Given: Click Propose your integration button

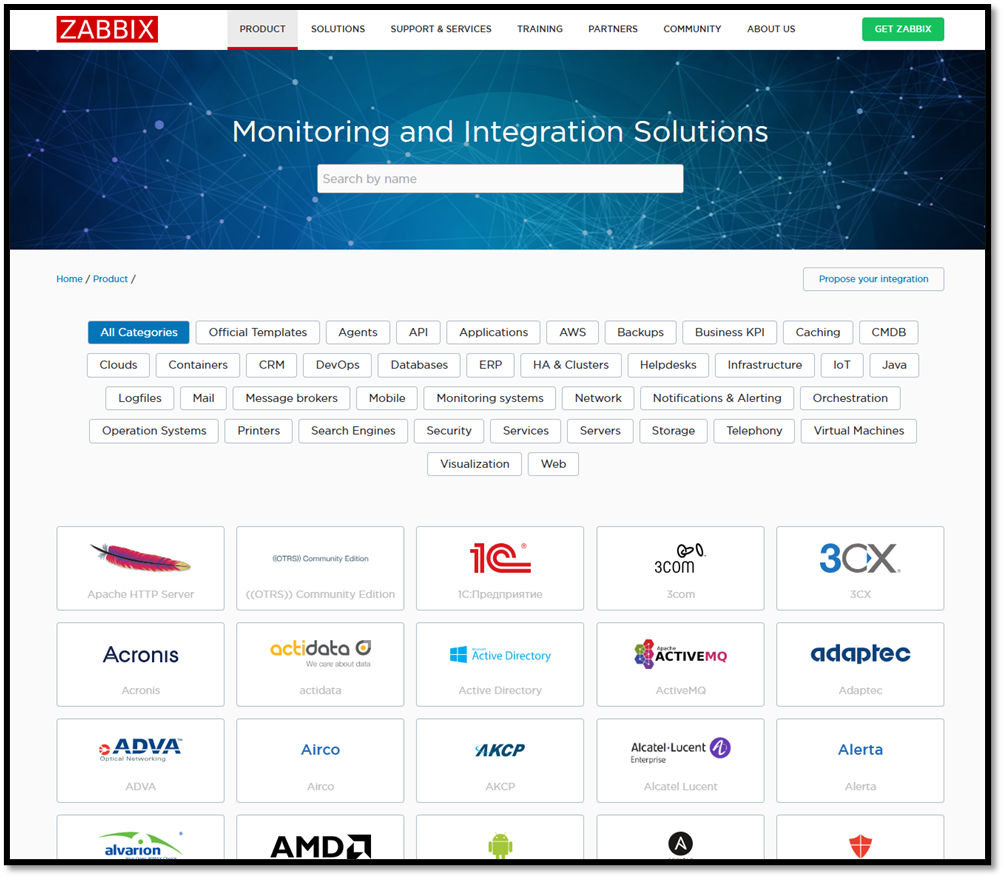Looking at the screenshot, I should (873, 279).
